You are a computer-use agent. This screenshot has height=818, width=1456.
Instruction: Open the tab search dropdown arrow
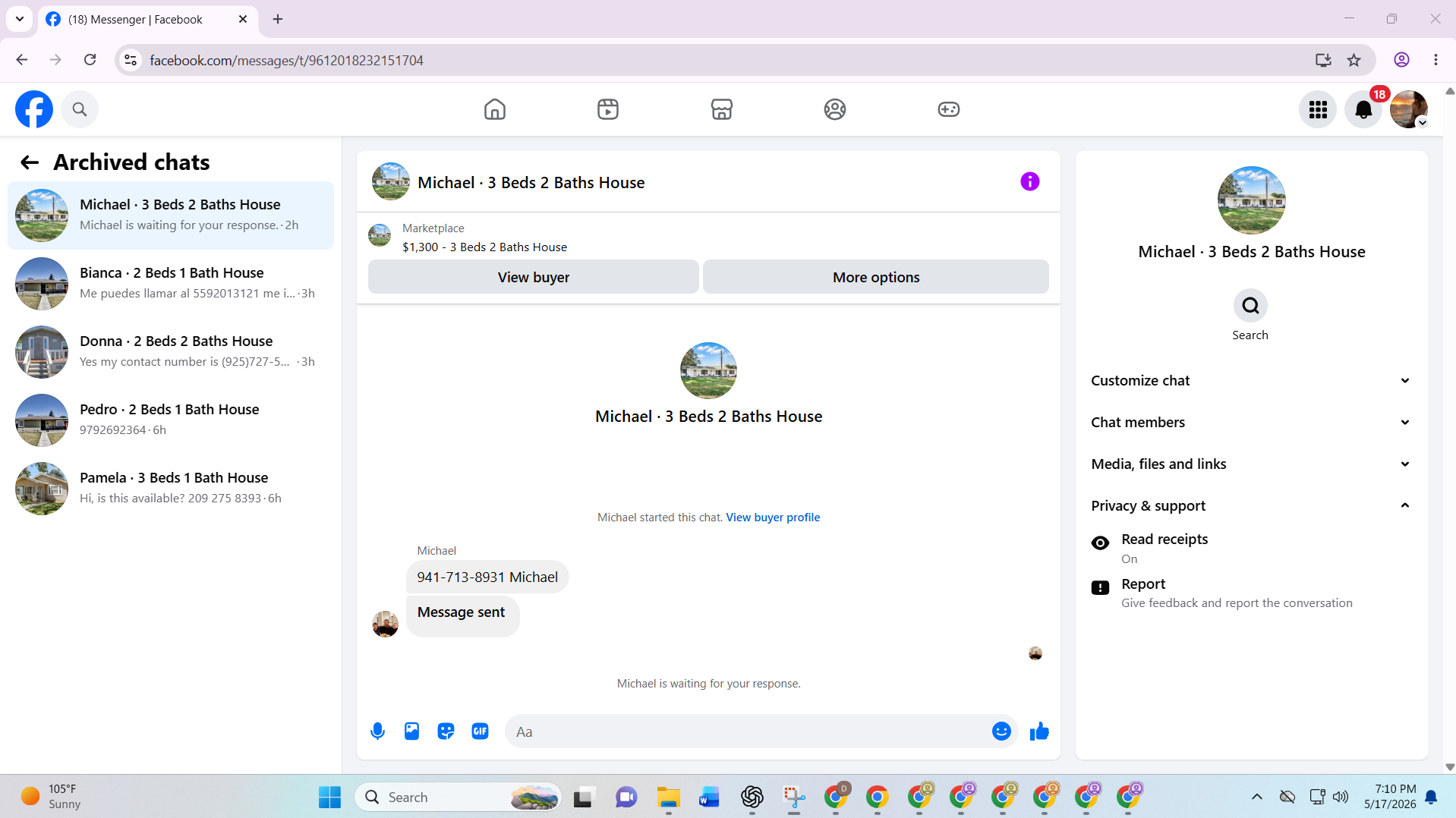click(x=20, y=20)
